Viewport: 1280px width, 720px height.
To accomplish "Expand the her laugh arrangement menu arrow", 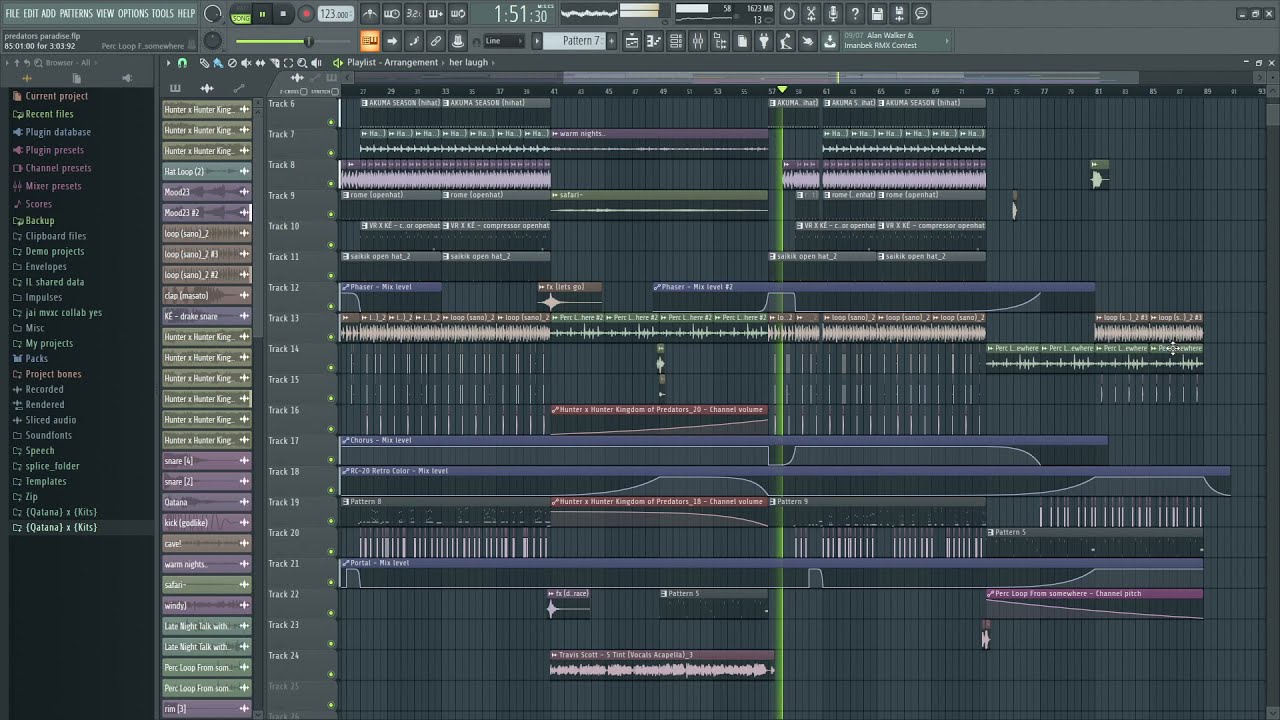I will (x=495, y=63).
